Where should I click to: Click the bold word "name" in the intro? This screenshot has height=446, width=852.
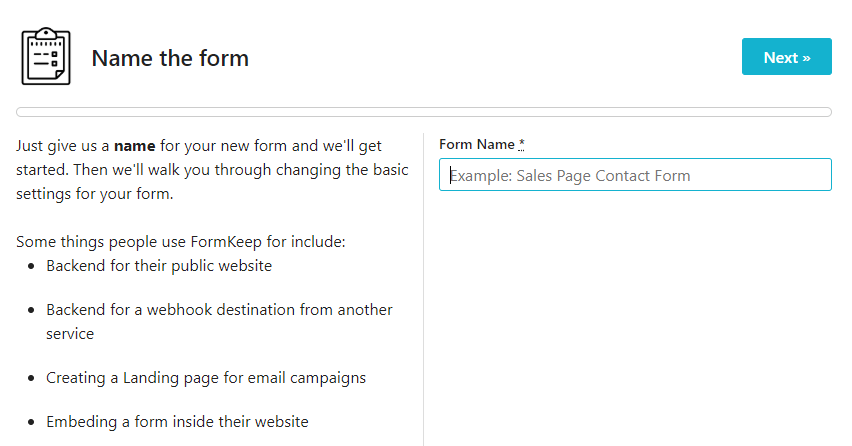coord(135,146)
